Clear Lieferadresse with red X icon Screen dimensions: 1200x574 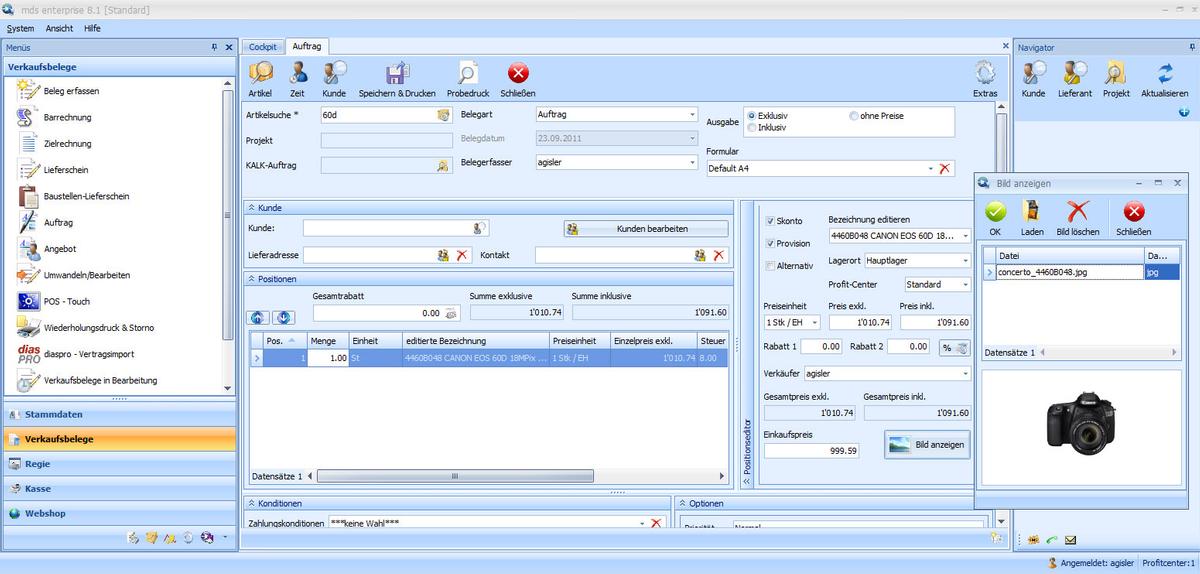pos(462,255)
